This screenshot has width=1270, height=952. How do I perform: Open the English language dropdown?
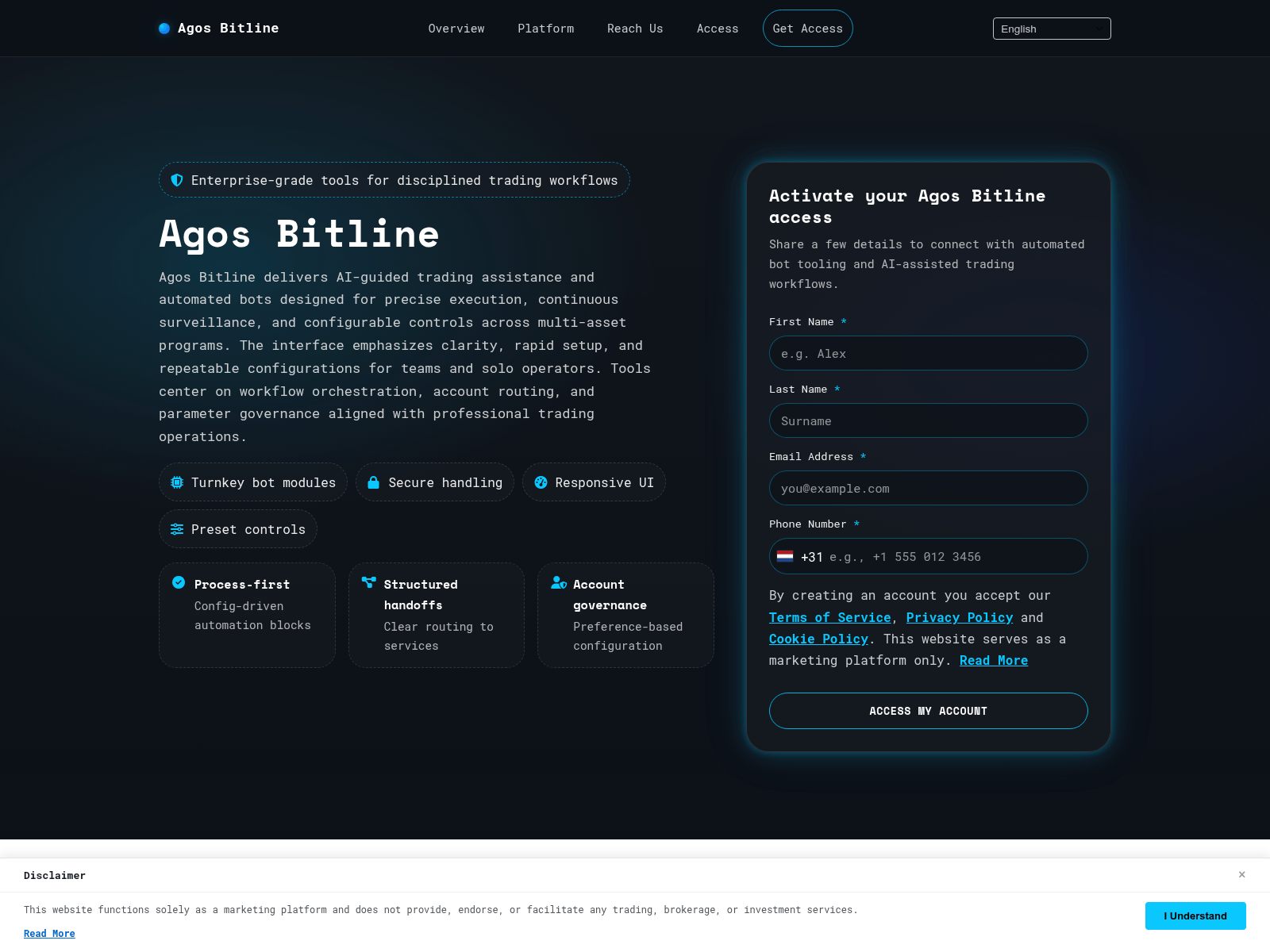pos(1052,29)
